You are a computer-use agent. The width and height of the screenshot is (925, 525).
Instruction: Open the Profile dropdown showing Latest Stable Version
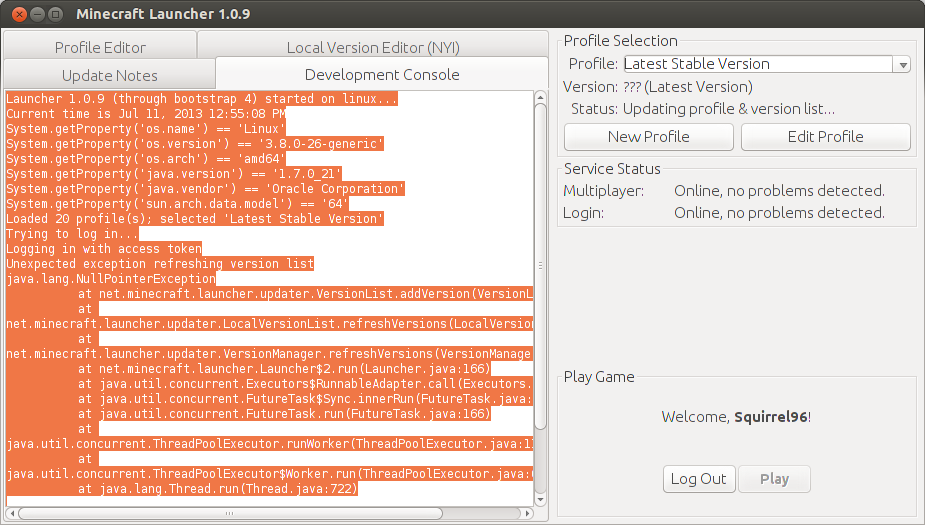click(x=767, y=64)
